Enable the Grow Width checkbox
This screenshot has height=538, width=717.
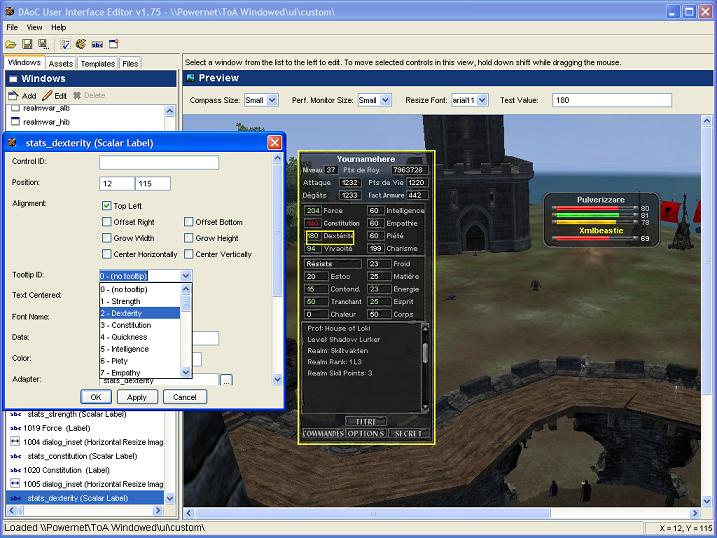coord(107,238)
